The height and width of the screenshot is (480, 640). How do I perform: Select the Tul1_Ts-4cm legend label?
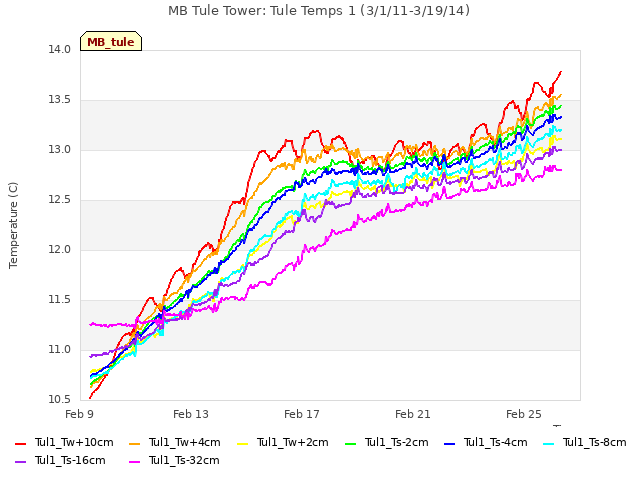click(496, 442)
